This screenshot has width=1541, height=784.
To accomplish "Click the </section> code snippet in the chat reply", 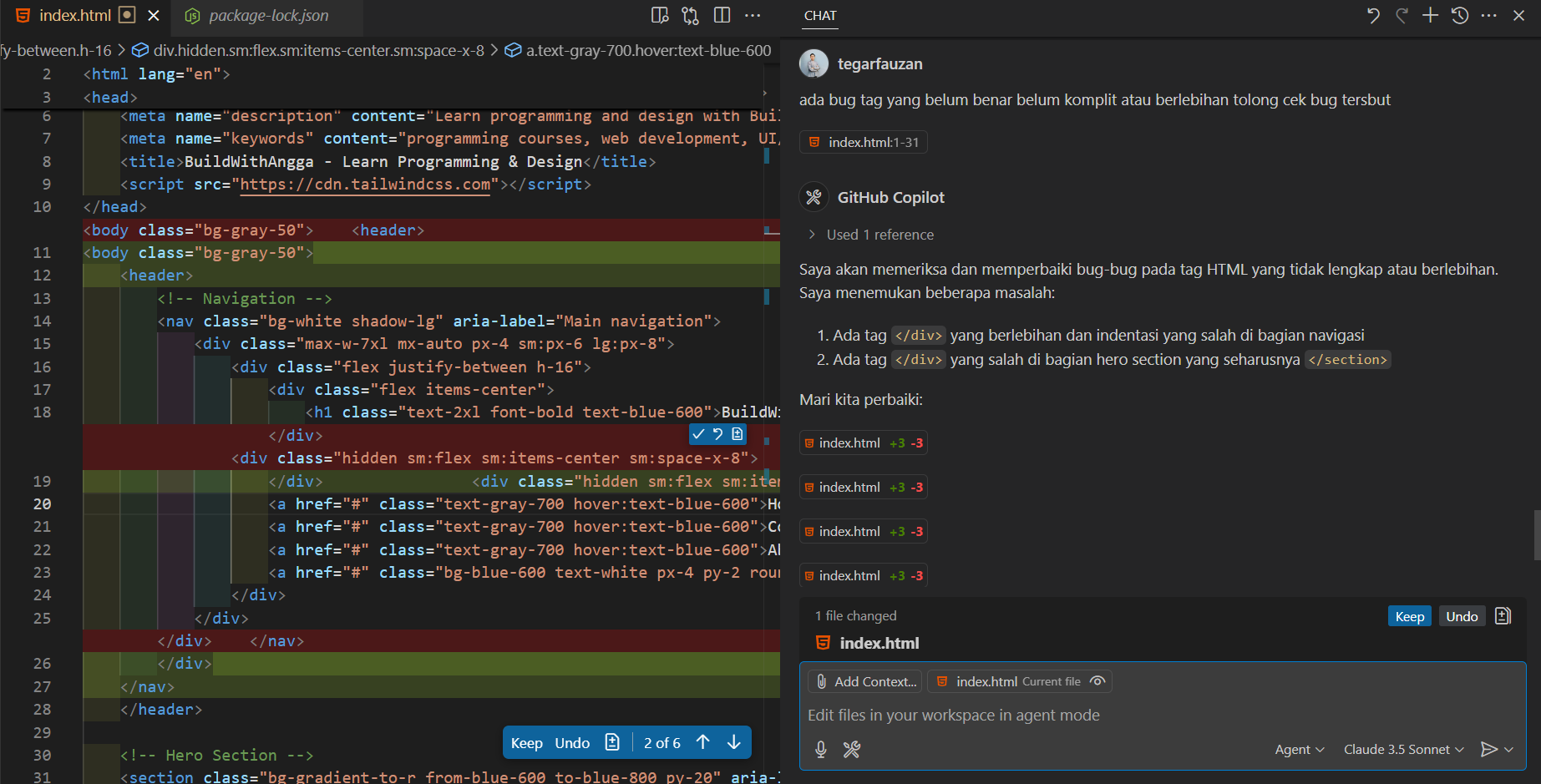I will pyautogui.click(x=1347, y=360).
